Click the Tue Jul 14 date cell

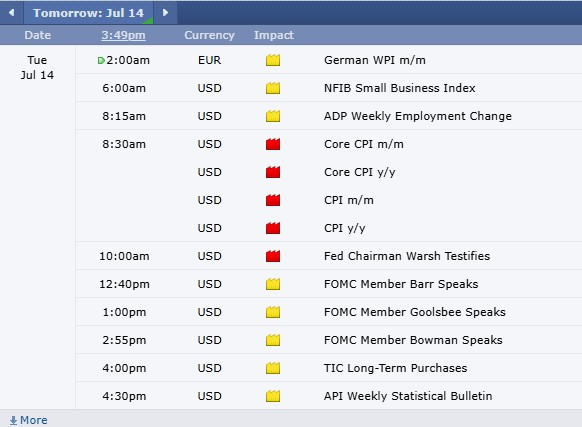coord(37,68)
